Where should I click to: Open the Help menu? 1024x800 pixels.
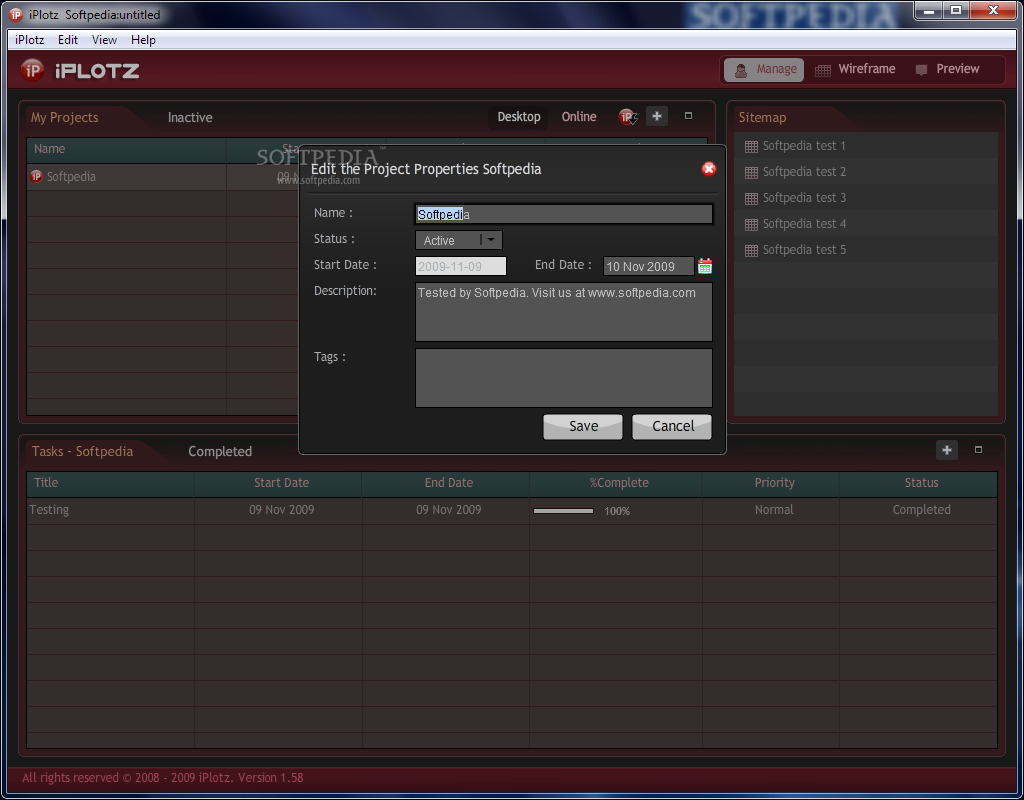143,40
